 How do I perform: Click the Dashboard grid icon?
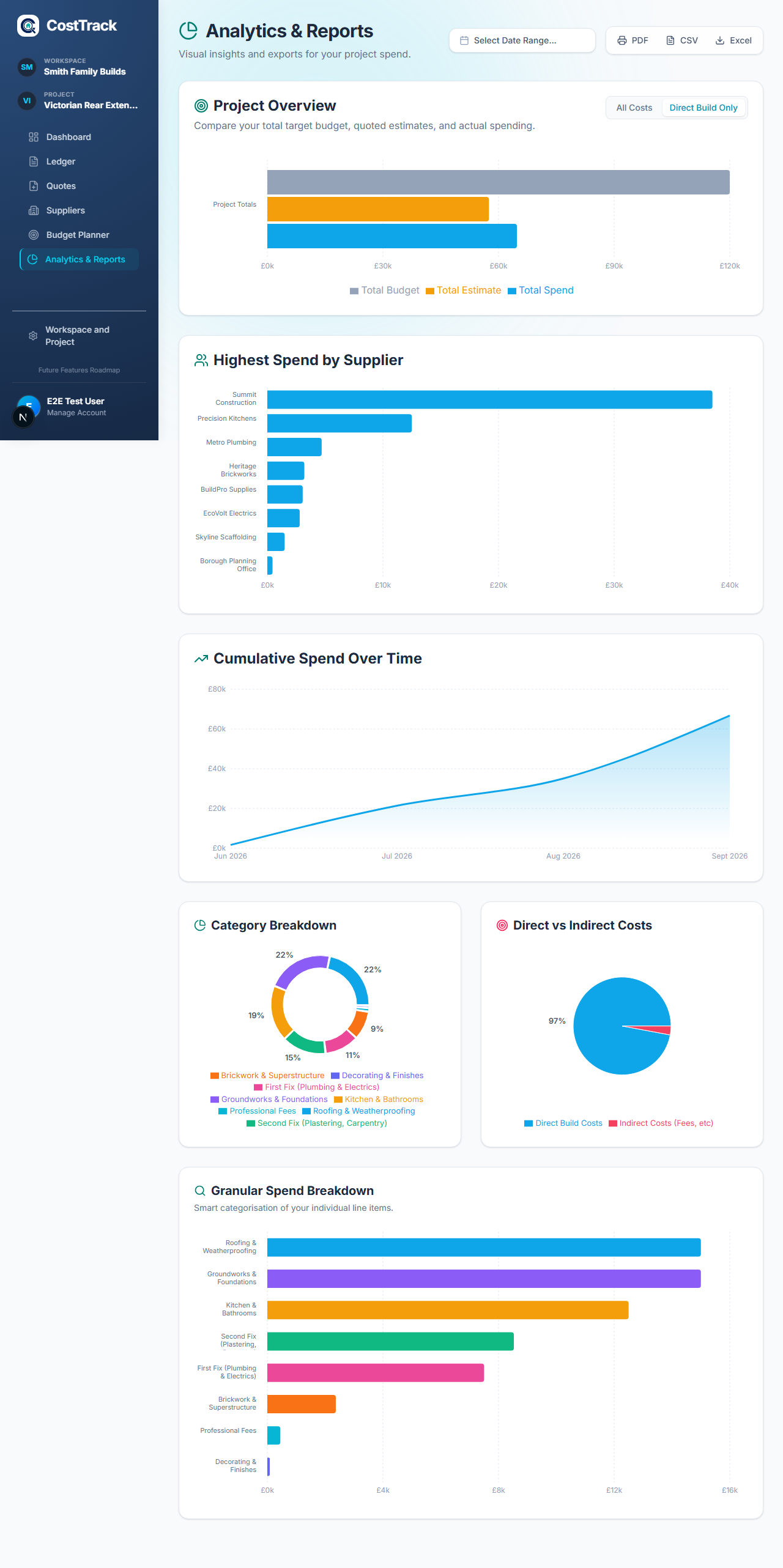coord(34,137)
